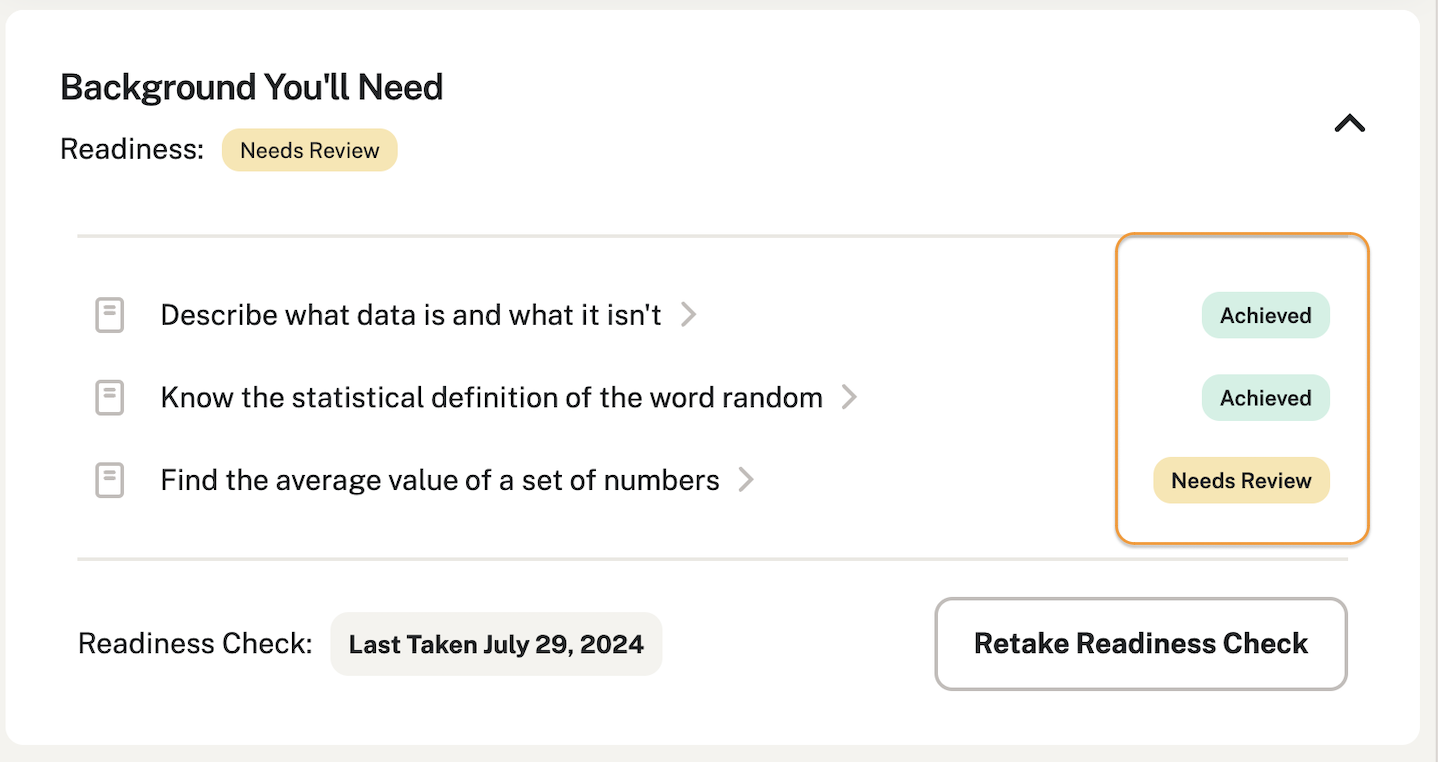Click document icon beside statistical definition of random

pos(109,398)
